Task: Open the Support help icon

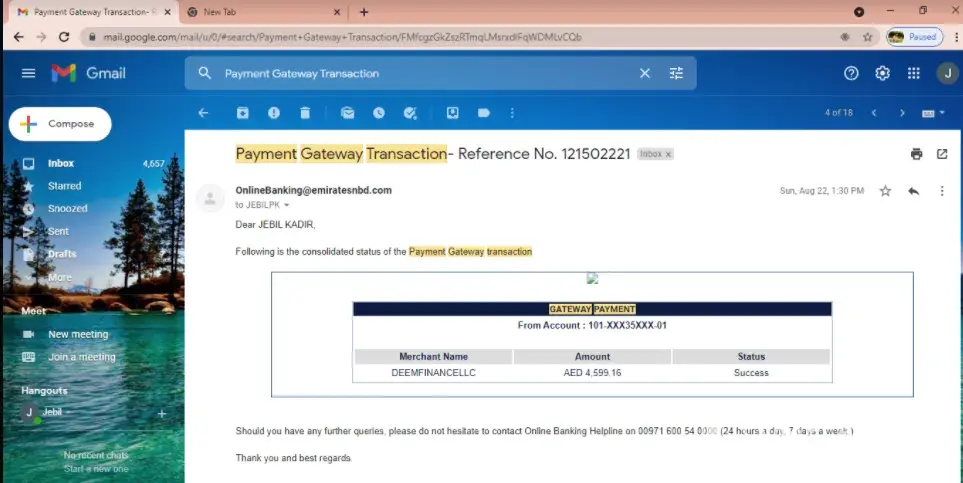Action: pos(851,73)
